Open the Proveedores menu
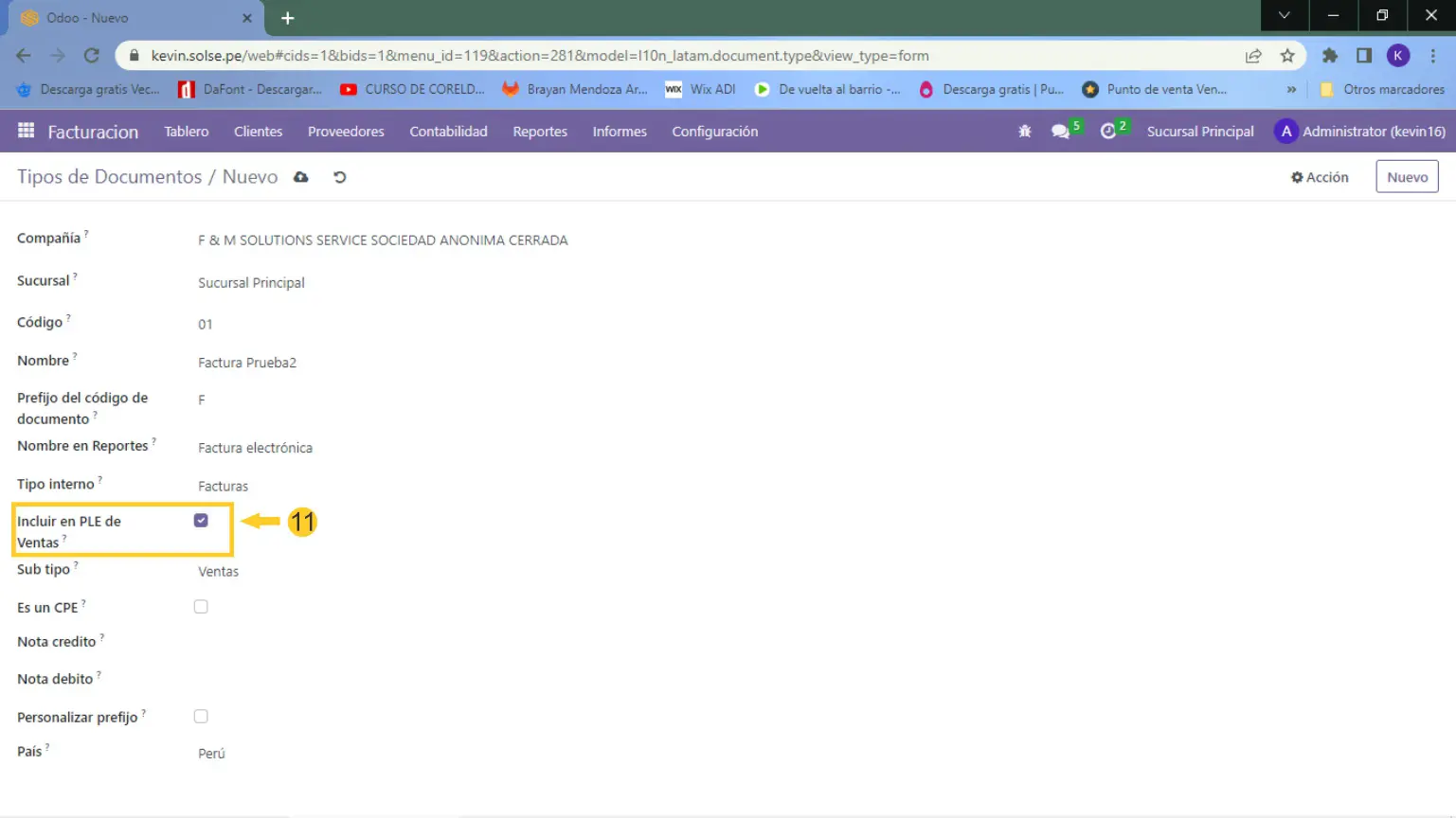This screenshot has height=818, width=1456. (x=346, y=132)
